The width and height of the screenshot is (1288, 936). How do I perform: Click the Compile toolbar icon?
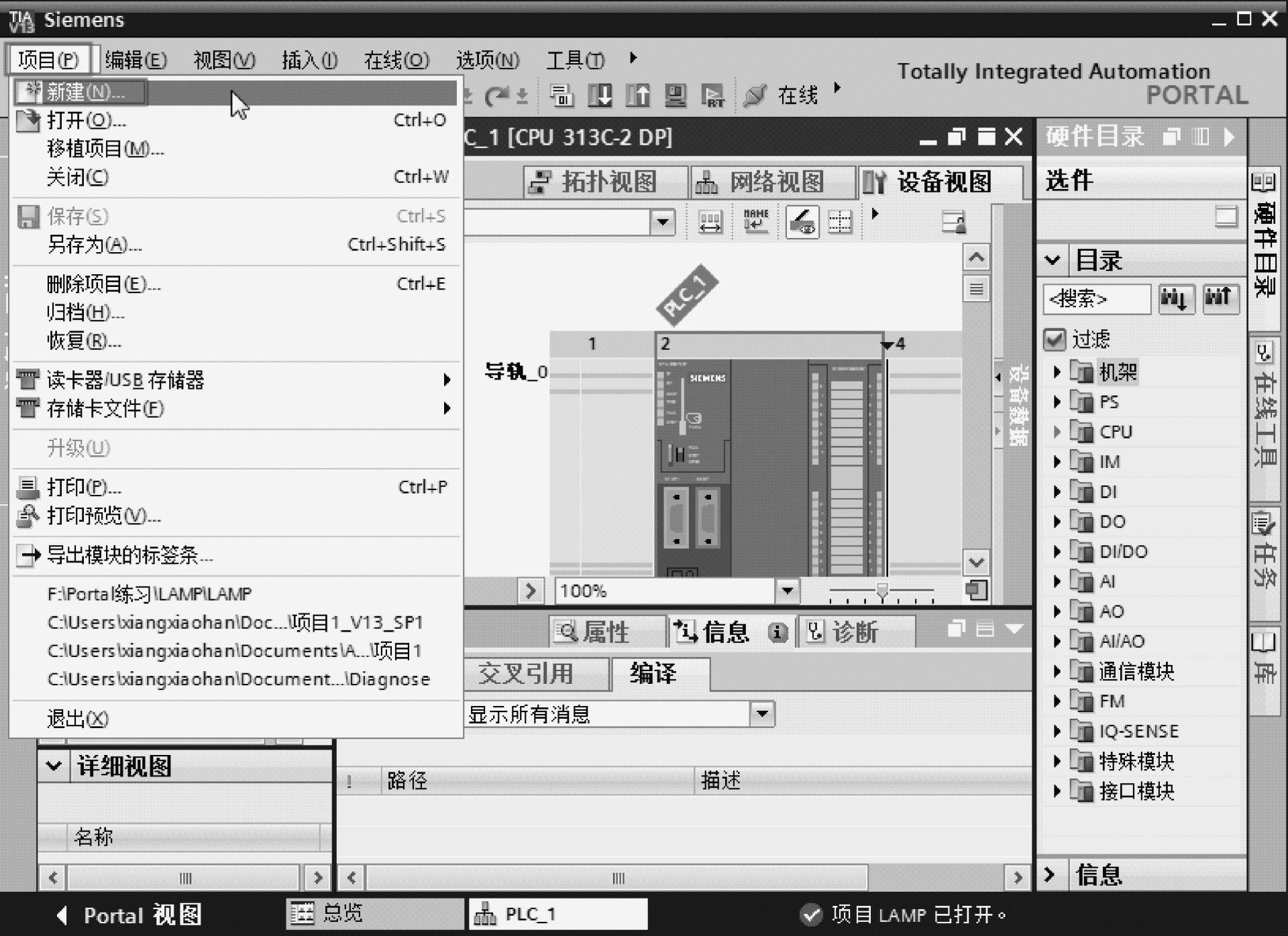click(561, 95)
